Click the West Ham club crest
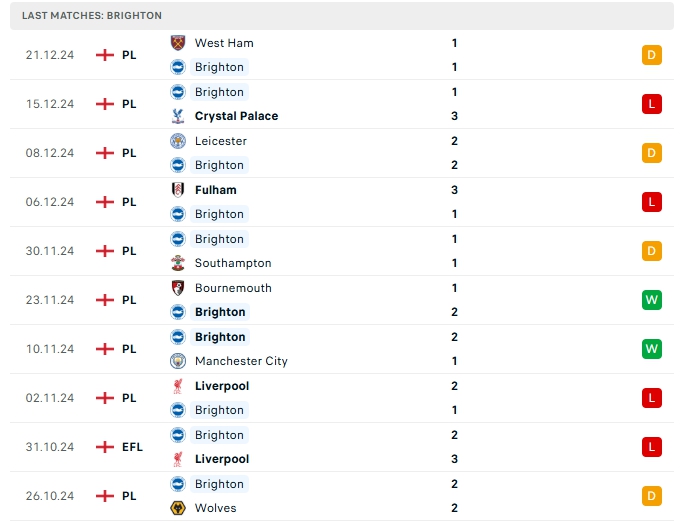This screenshot has height=523, width=686. 178,43
